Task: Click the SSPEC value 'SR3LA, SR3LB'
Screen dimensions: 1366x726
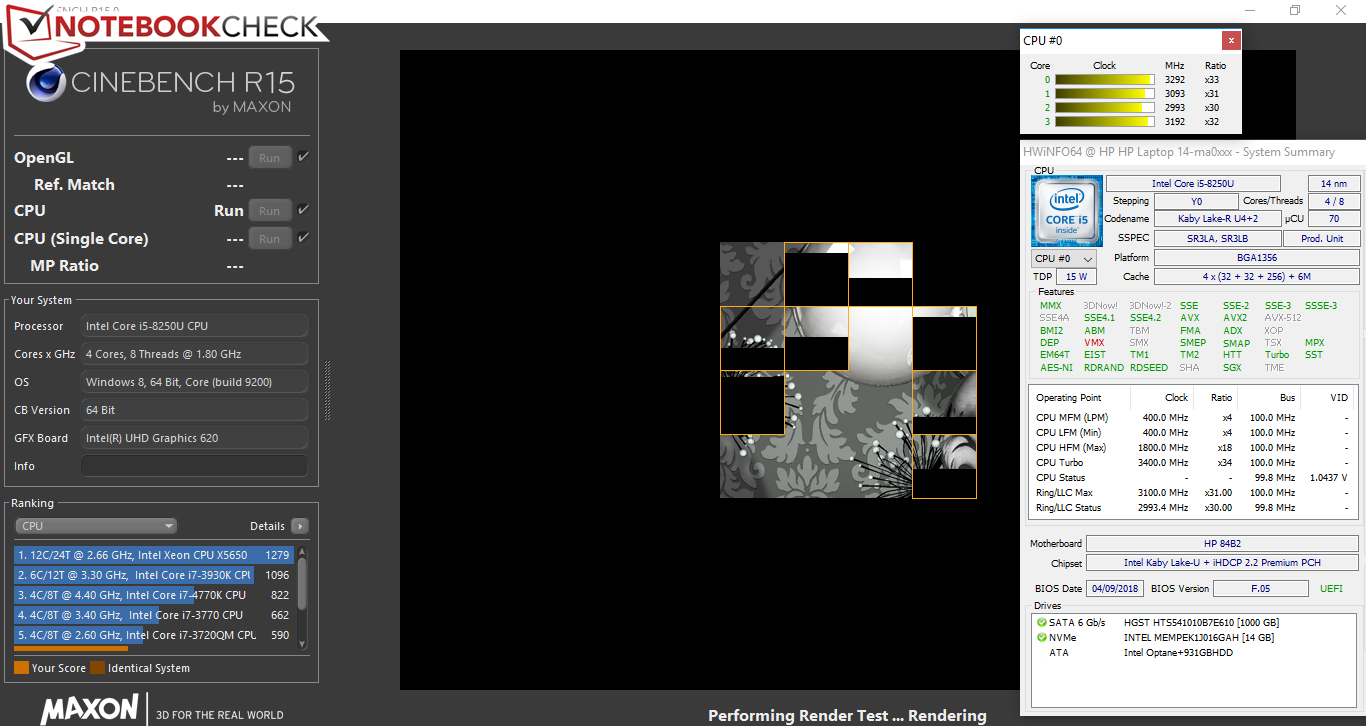Action: [1217, 239]
